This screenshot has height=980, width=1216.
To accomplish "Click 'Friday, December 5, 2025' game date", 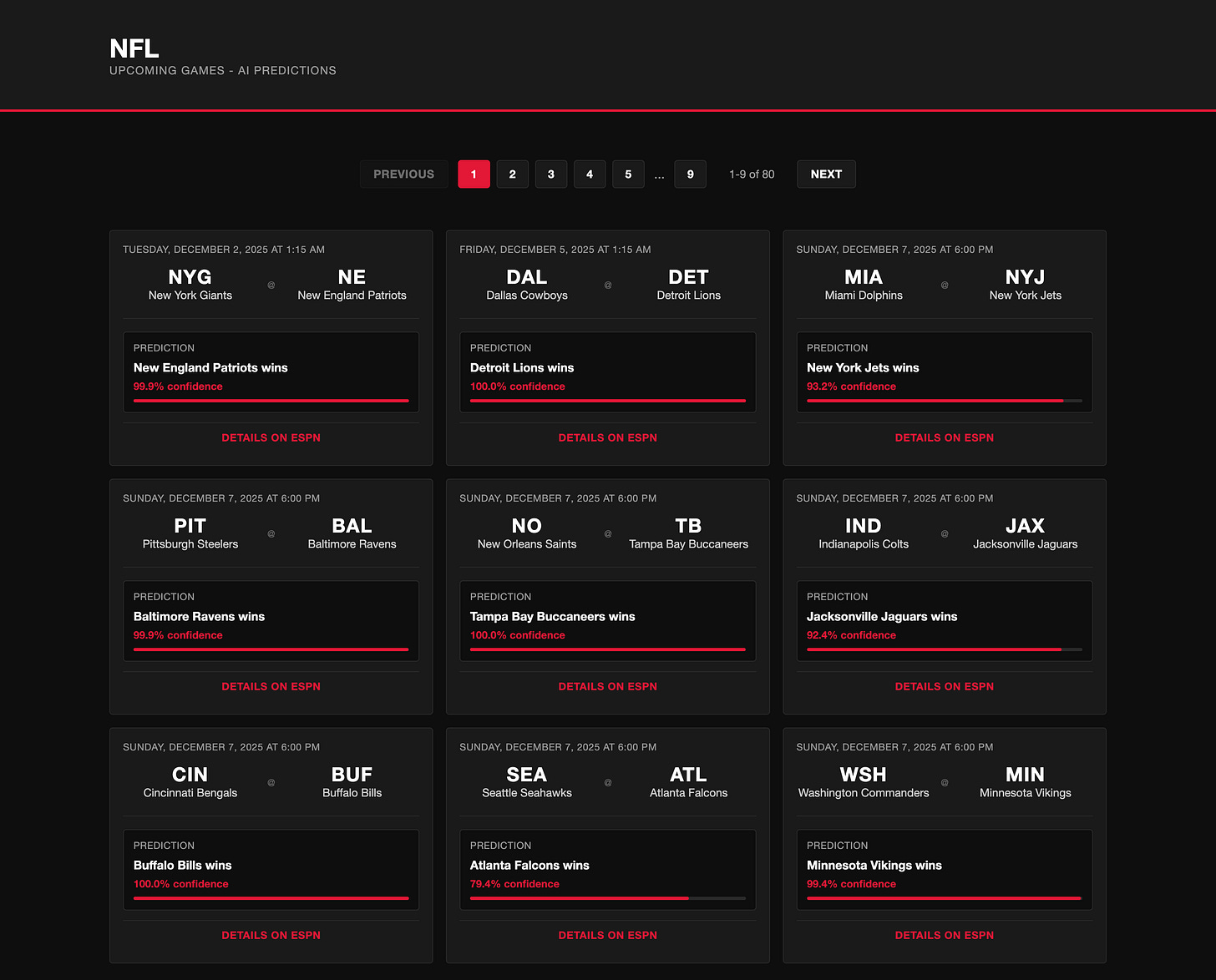I will coord(555,250).
